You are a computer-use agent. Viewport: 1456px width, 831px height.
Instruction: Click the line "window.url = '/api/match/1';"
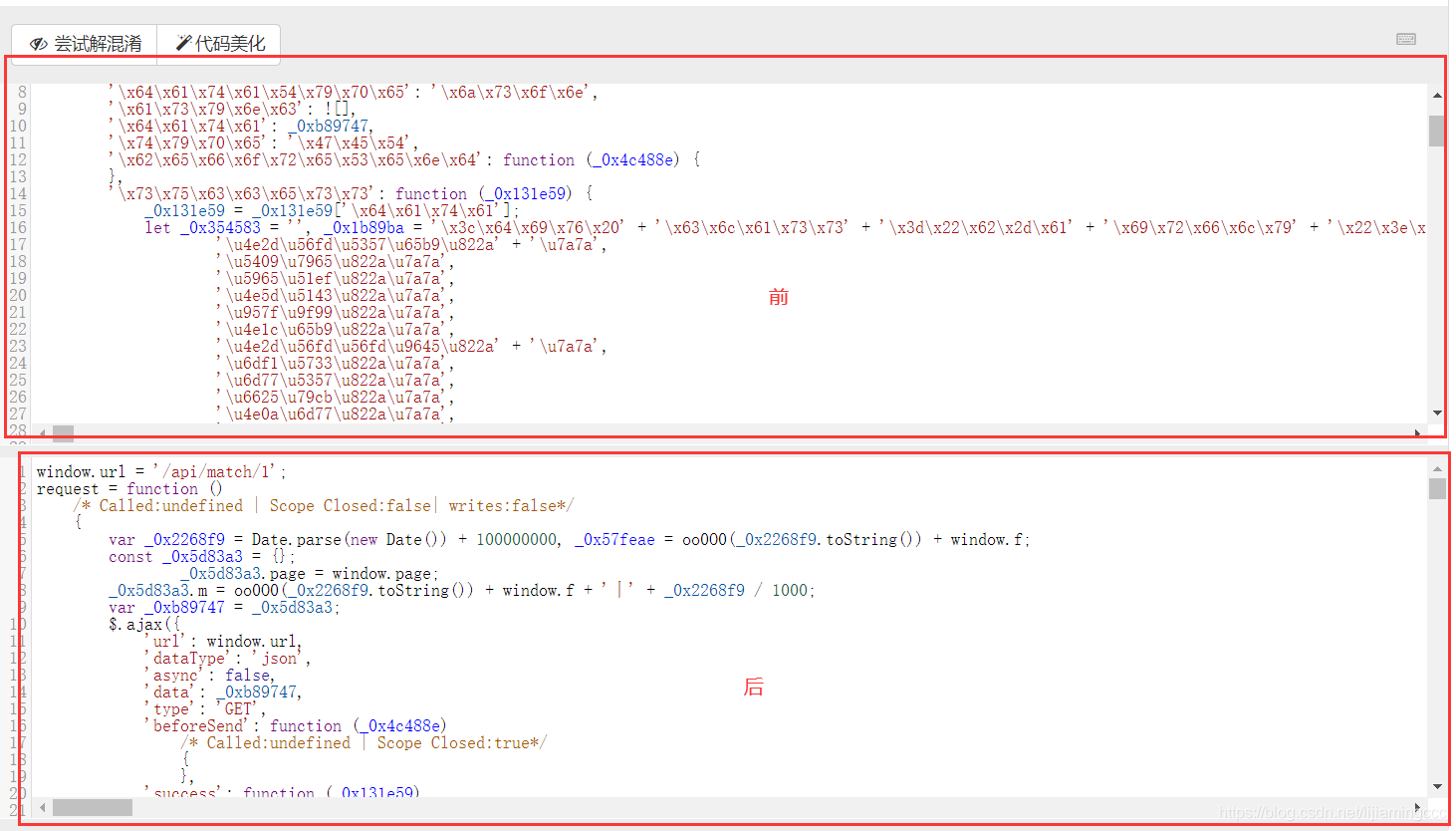click(x=161, y=472)
